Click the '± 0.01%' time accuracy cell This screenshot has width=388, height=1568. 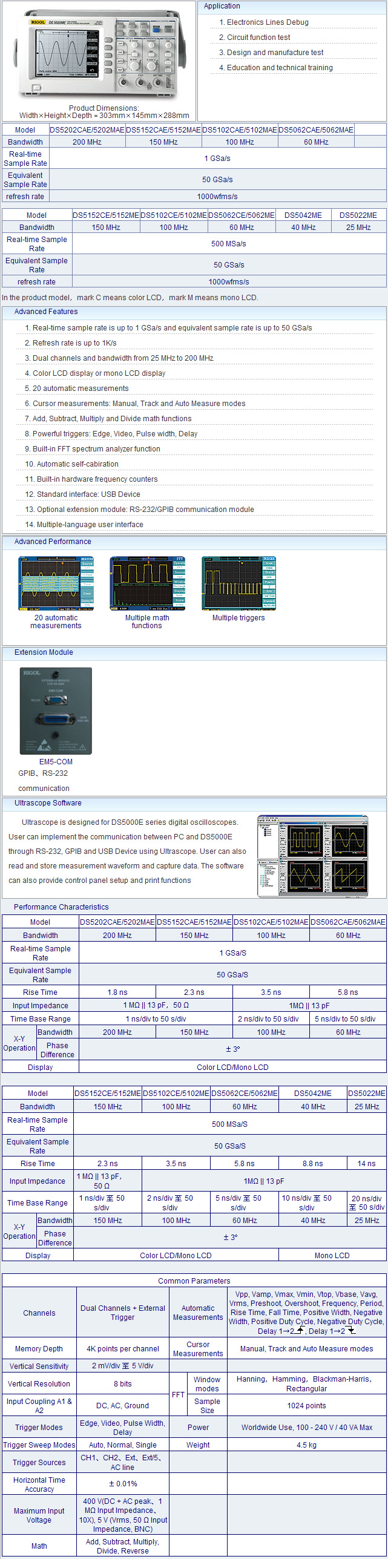point(122,1484)
